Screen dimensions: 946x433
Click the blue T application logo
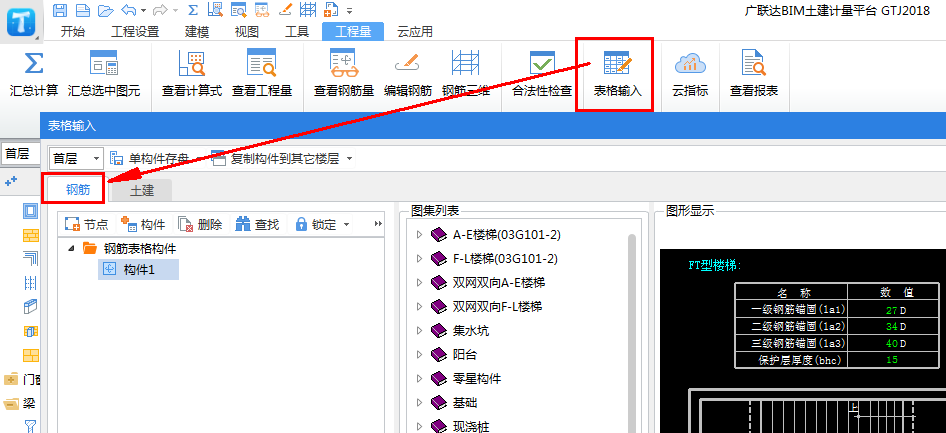(x=21, y=22)
